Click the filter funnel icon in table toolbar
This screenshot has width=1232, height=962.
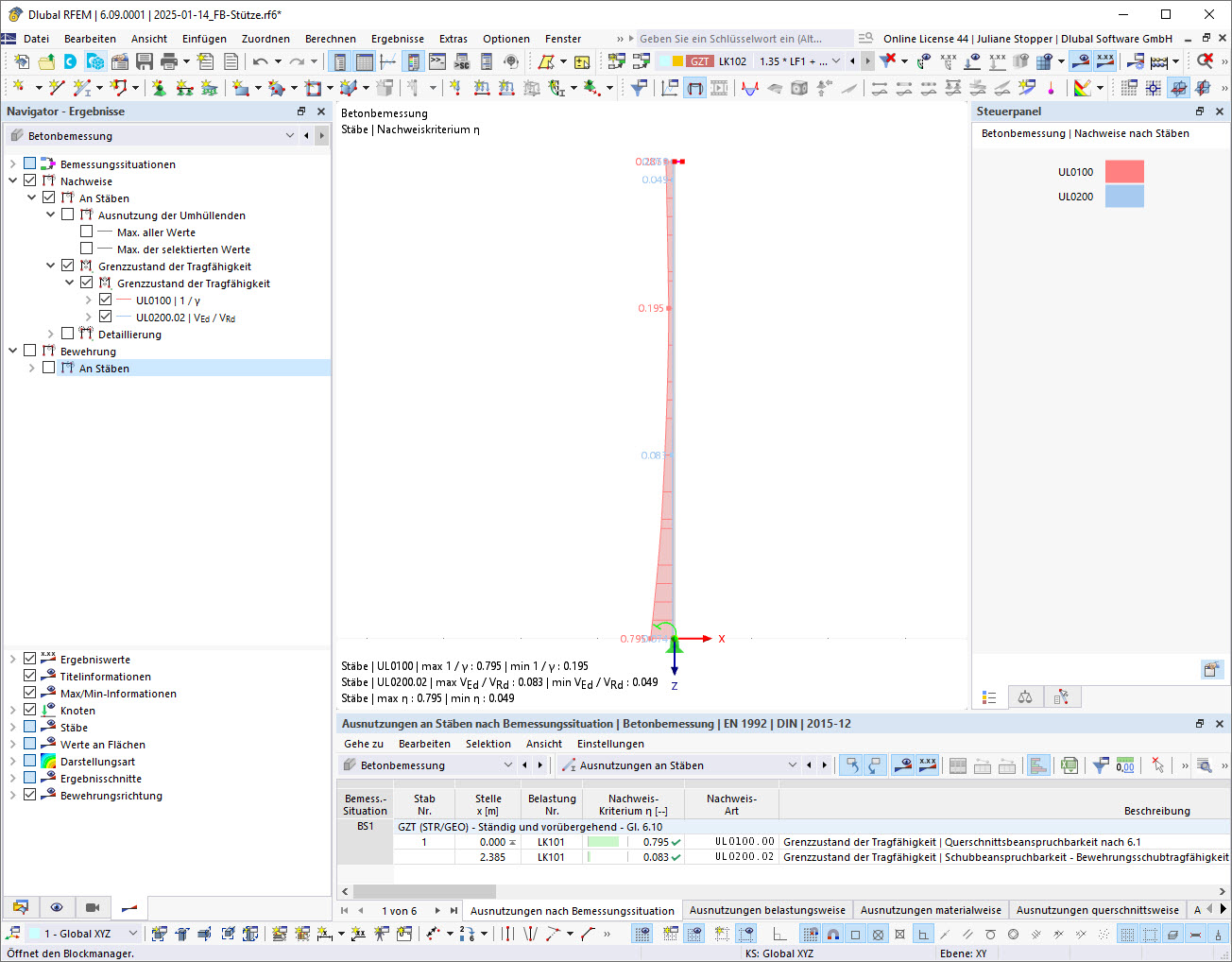(1100, 765)
